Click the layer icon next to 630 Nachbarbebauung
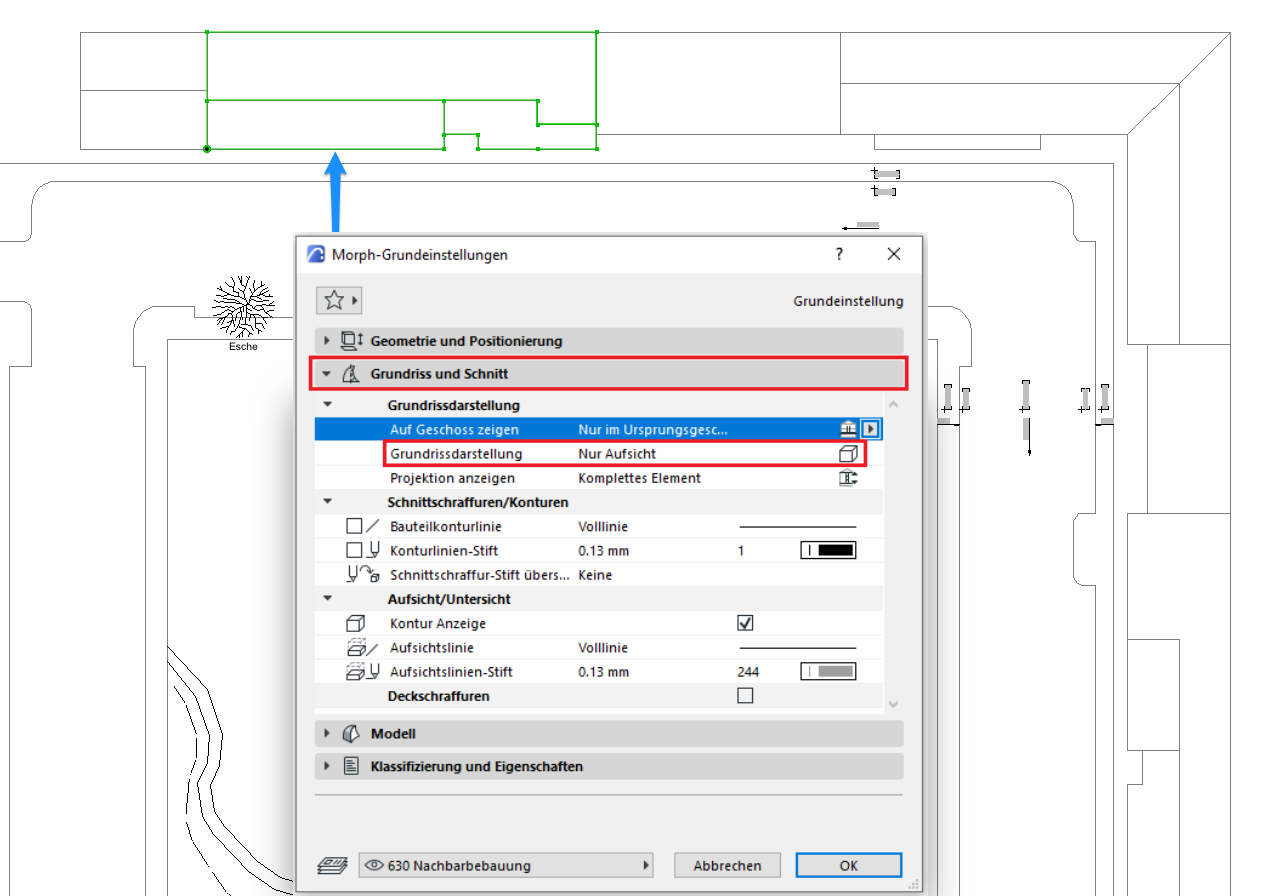1264x896 pixels. pyautogui.click(x=331, y=865)
